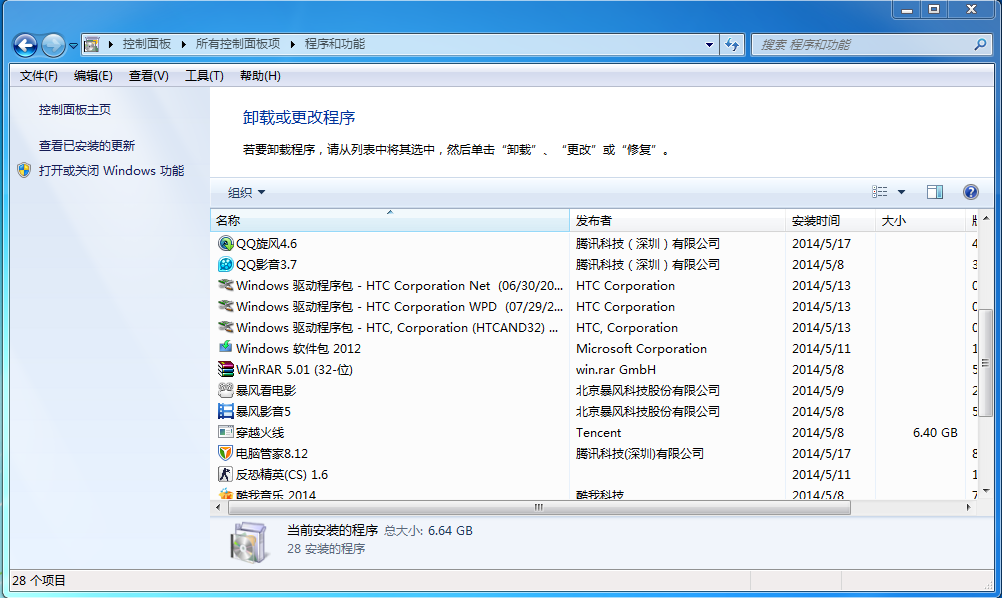Select publisher Microsoft Corporation cell

tap(641, 349)
